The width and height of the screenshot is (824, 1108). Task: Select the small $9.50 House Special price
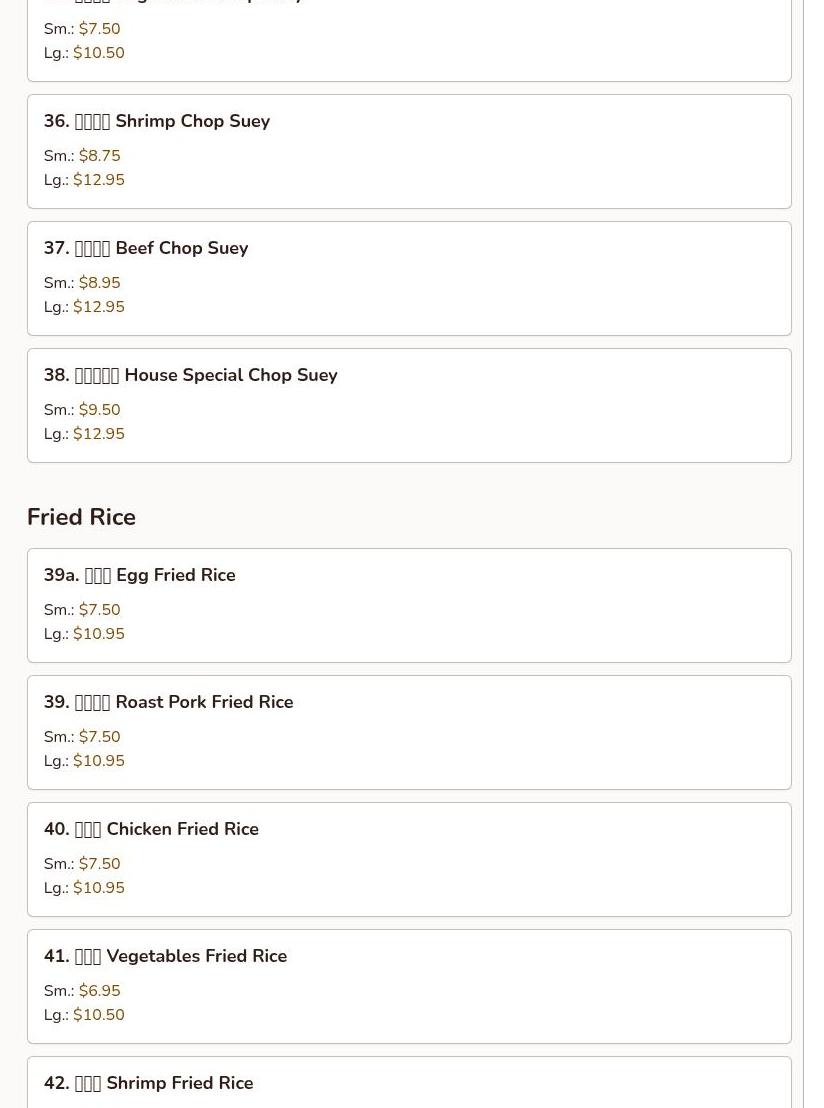99,410
